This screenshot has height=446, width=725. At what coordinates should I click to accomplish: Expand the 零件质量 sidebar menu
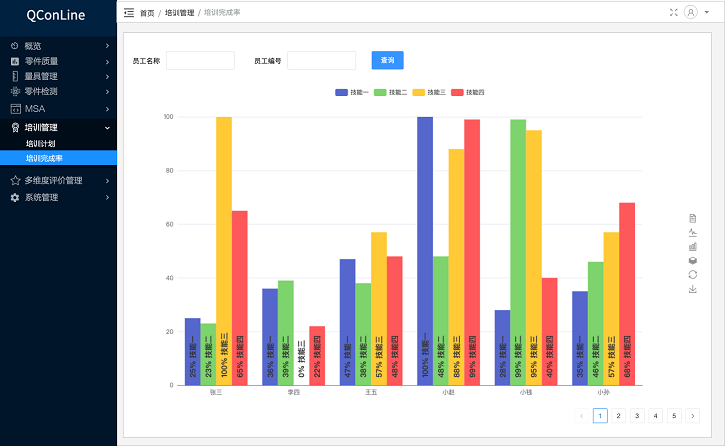click(x=58, y=61)
